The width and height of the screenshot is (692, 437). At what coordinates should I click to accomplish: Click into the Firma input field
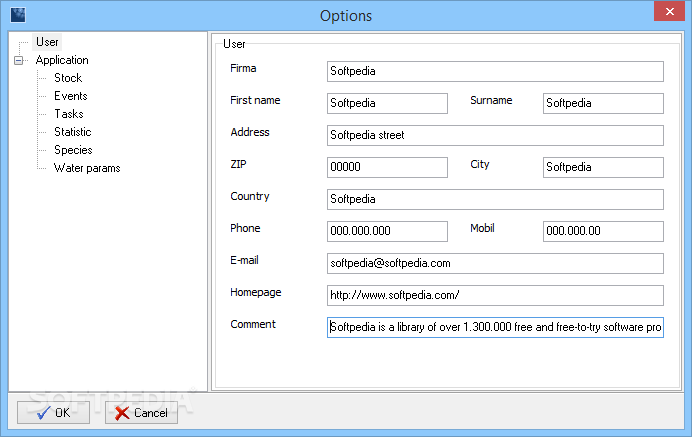pyautogui.click(x=495, y=72)
